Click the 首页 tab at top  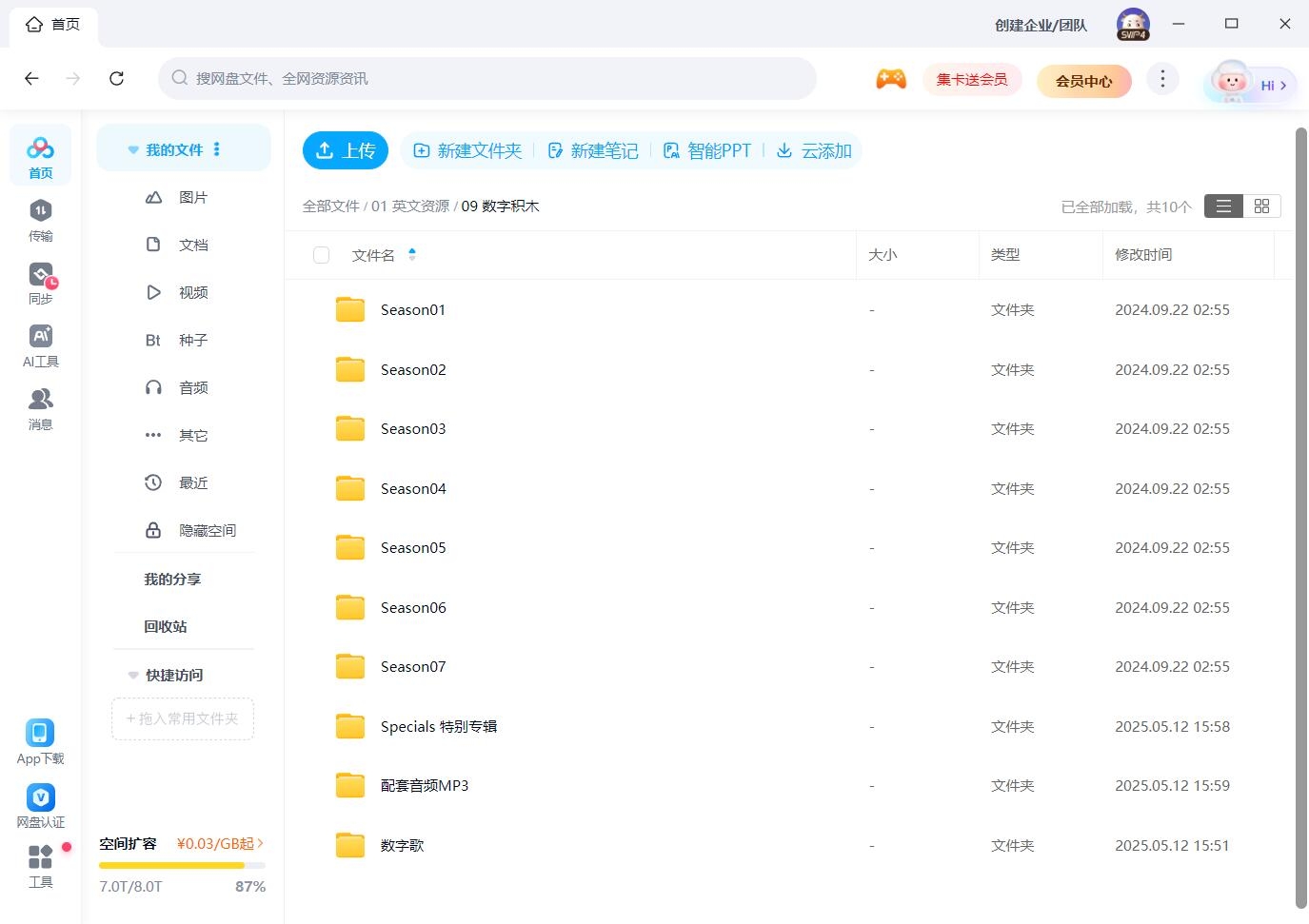coord(53,25)
